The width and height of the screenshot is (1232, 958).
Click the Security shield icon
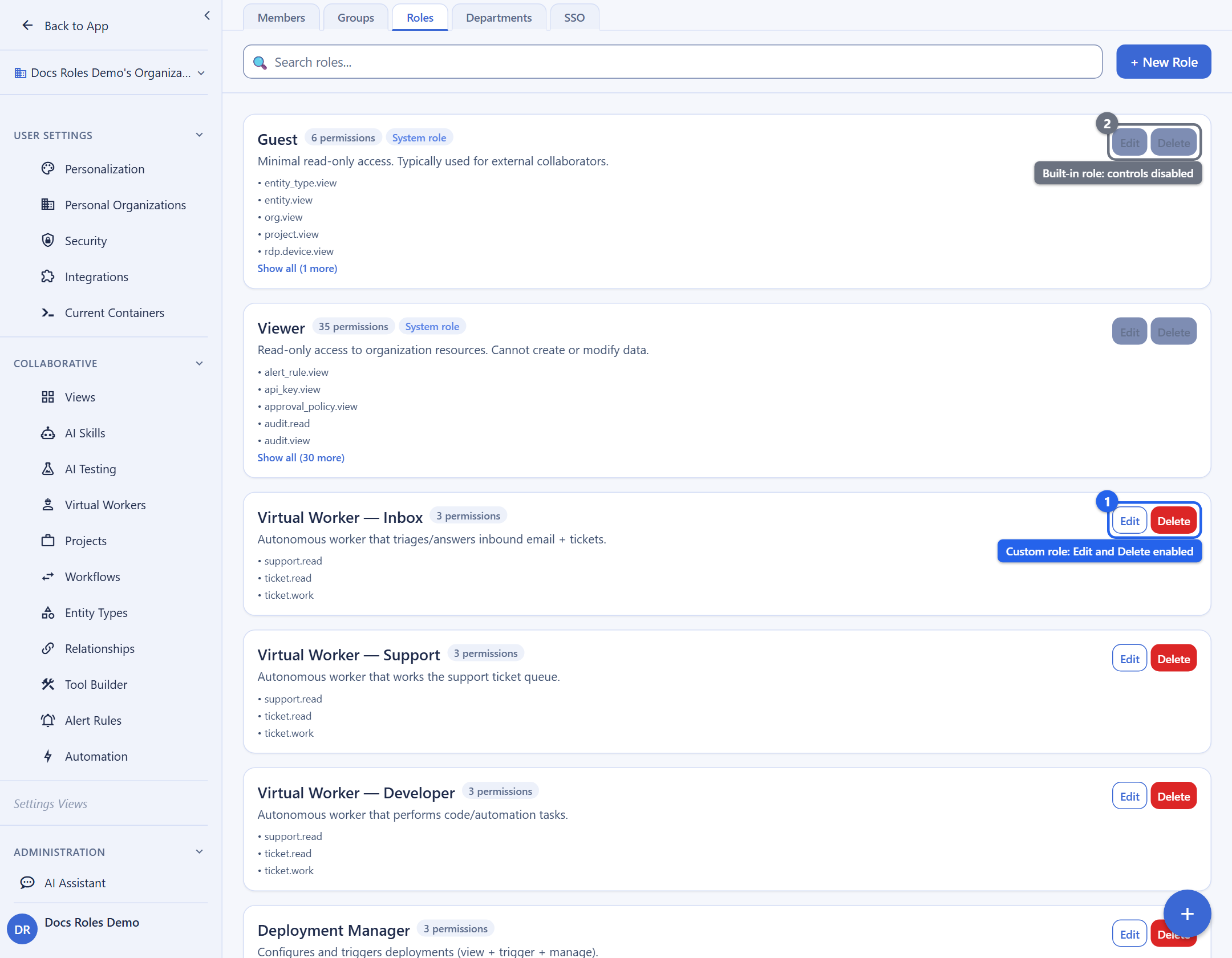(48, 241)
